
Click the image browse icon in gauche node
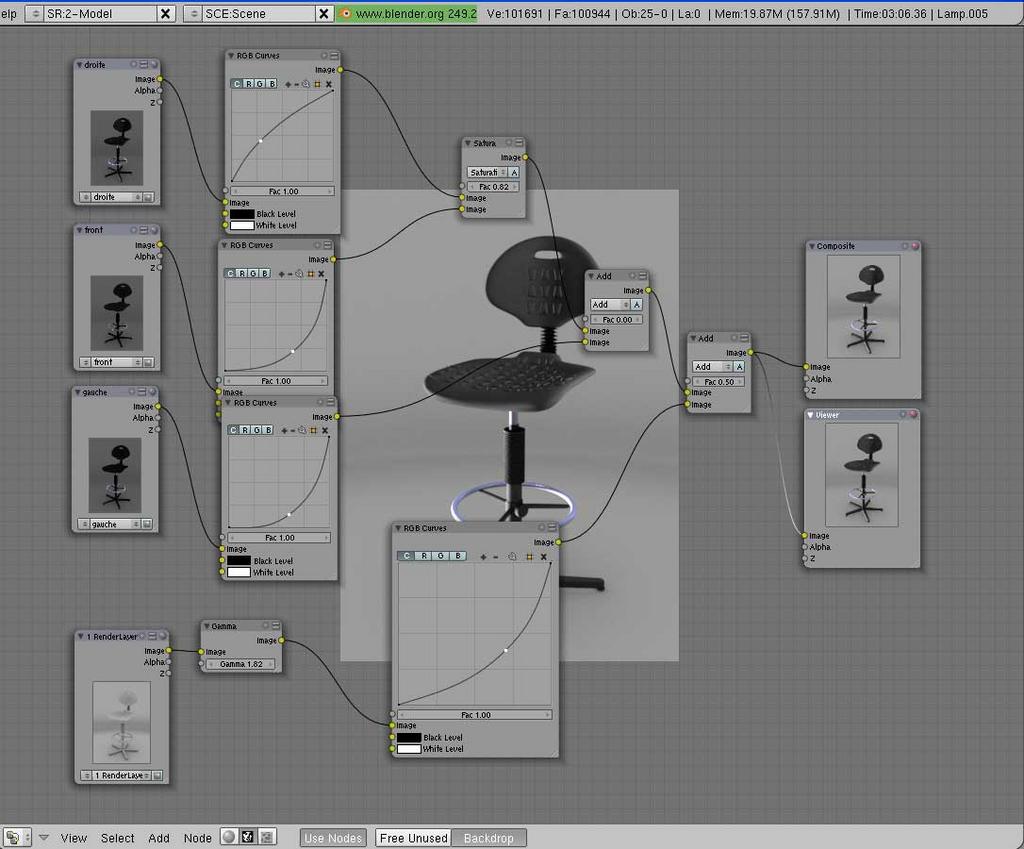[x=146, y=524]
